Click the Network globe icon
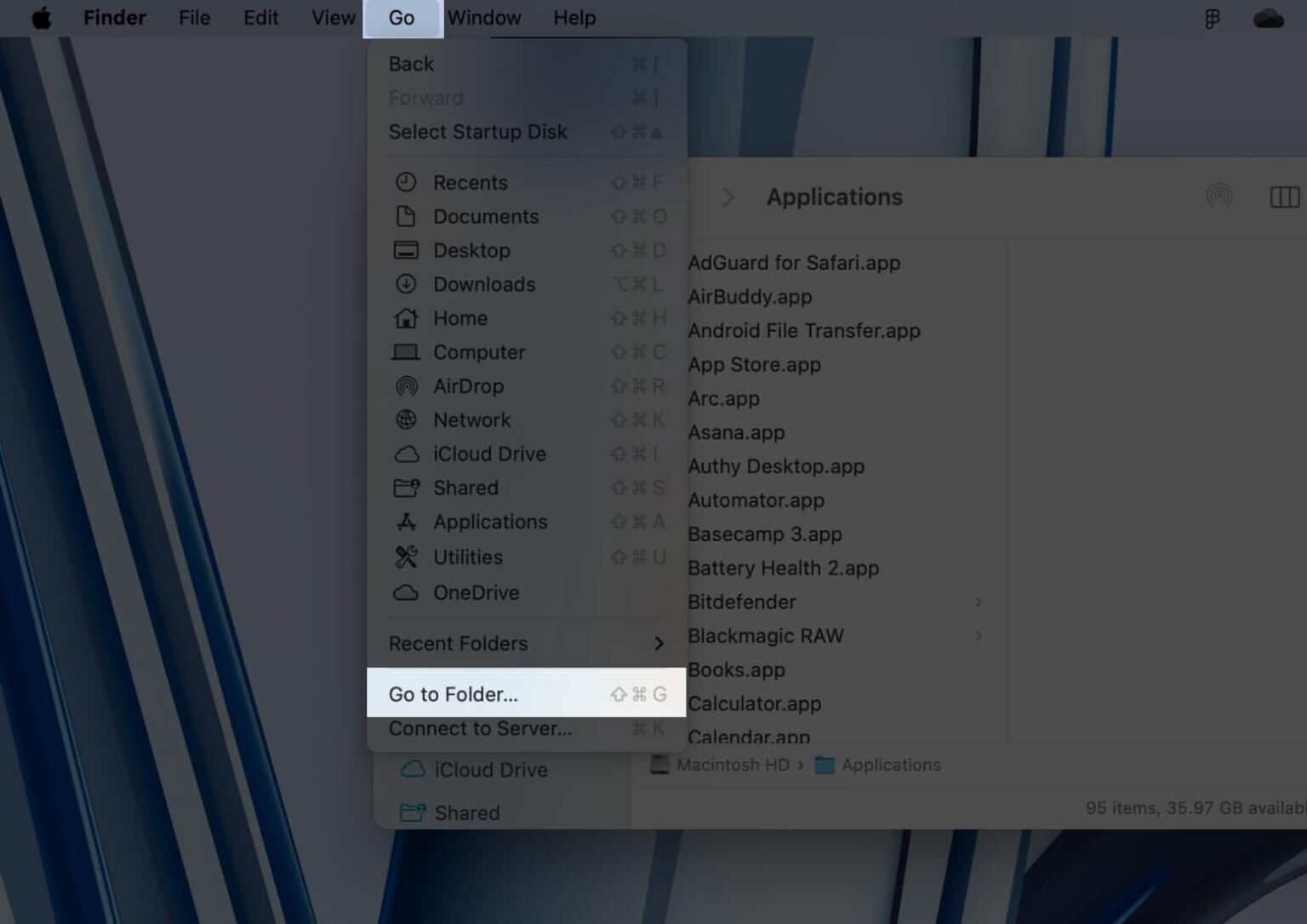The image size is (1307, 924). pos(407,419)
